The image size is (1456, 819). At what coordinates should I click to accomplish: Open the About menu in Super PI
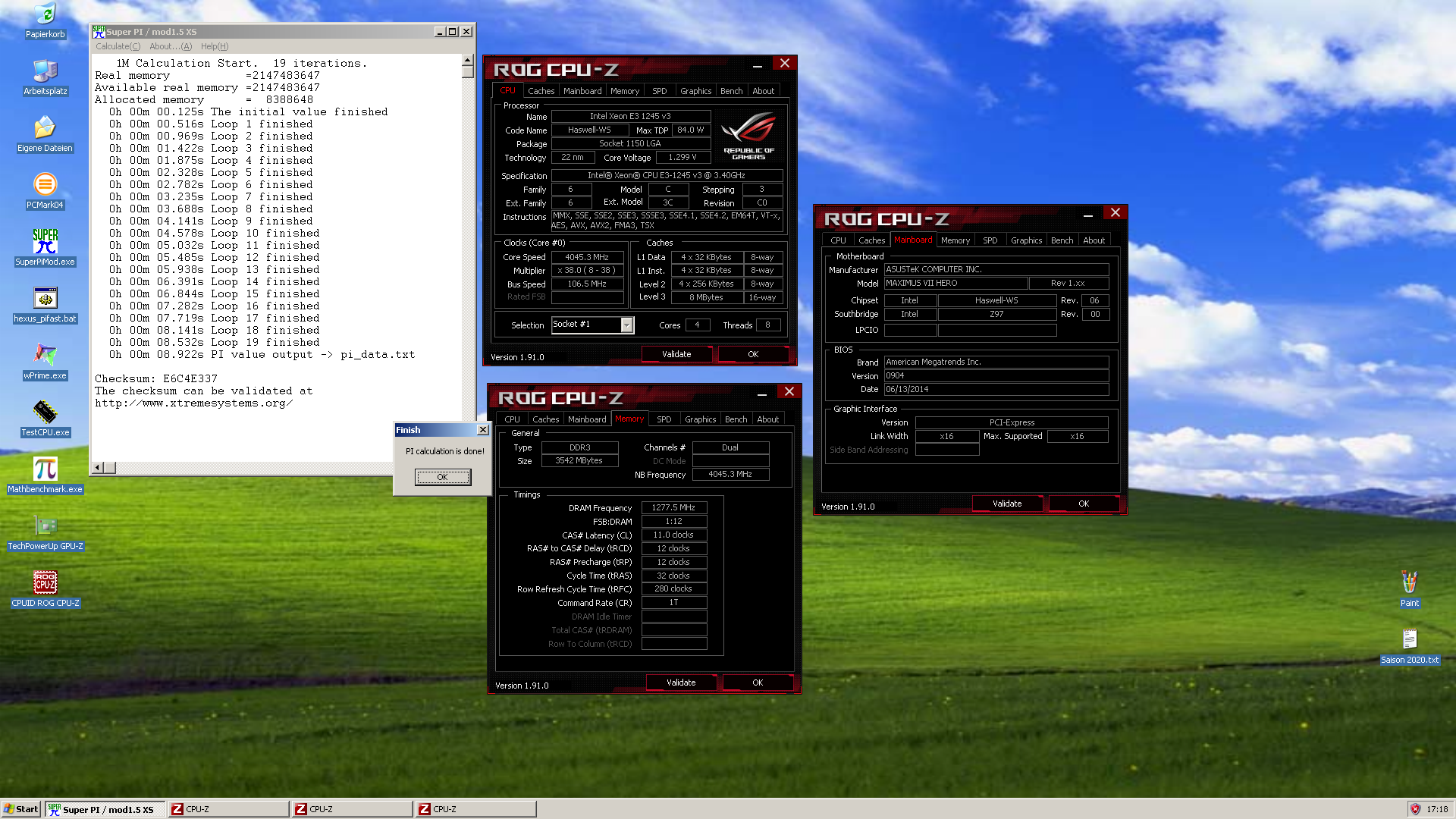point(171,46)
